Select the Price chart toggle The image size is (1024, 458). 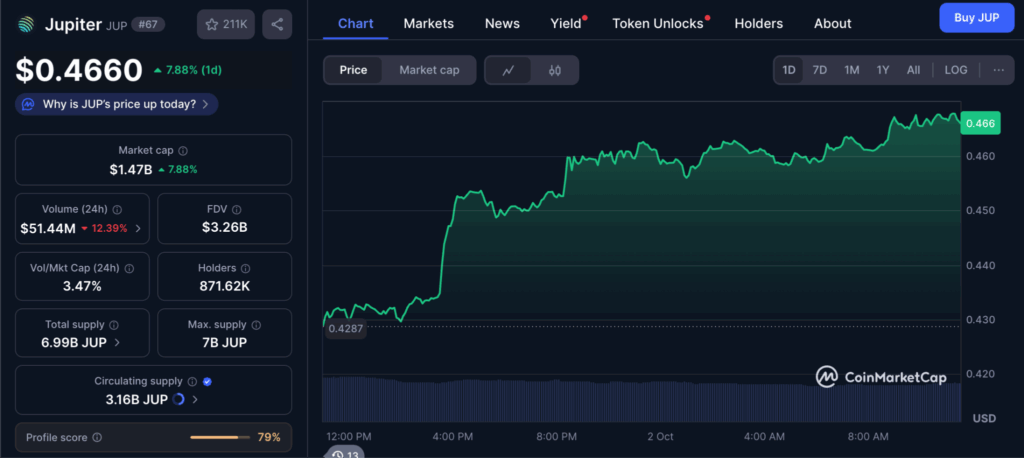353,70
